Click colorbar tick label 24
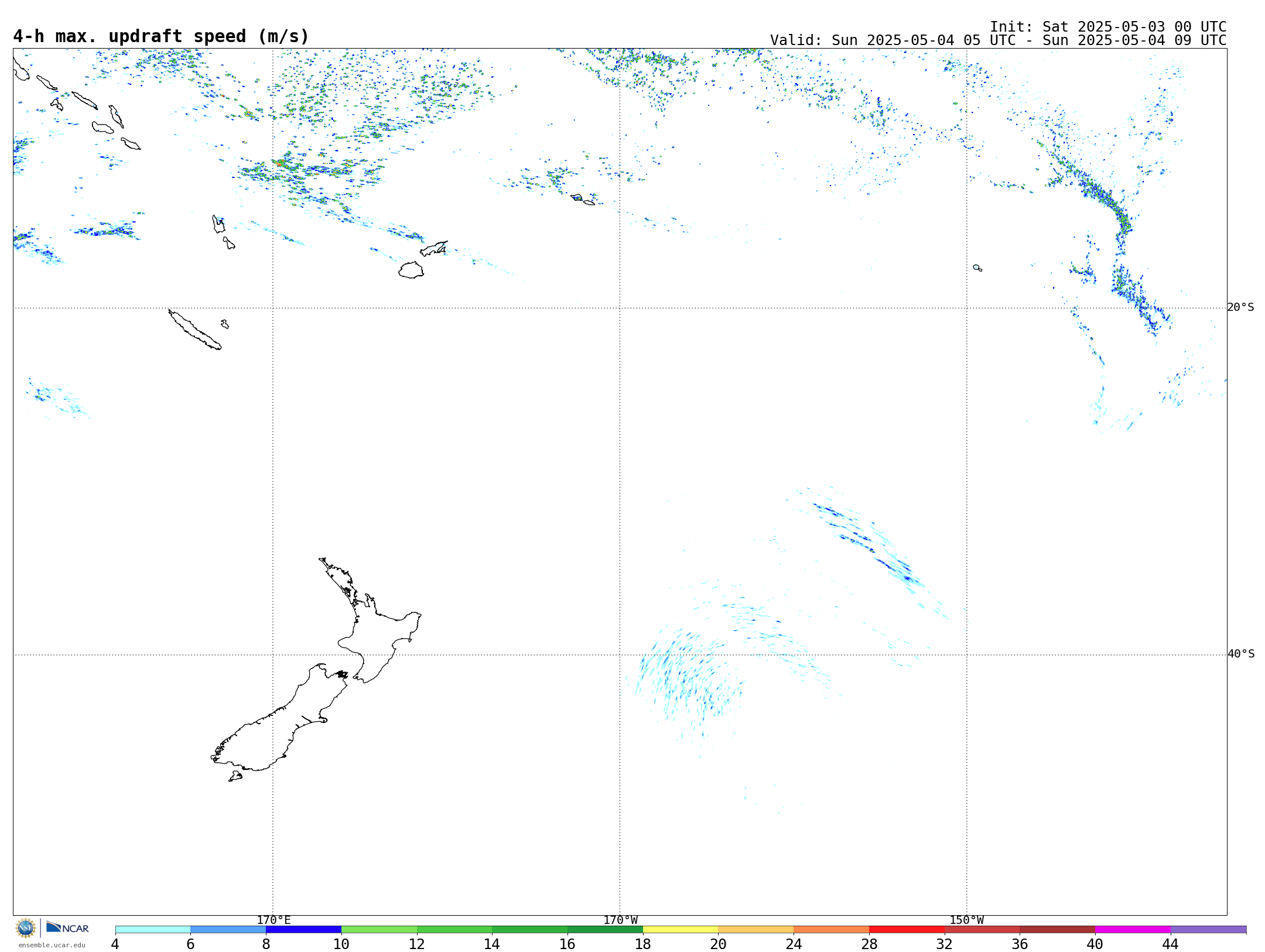This screenshot has height=952, width=1265. pos(794,944)
